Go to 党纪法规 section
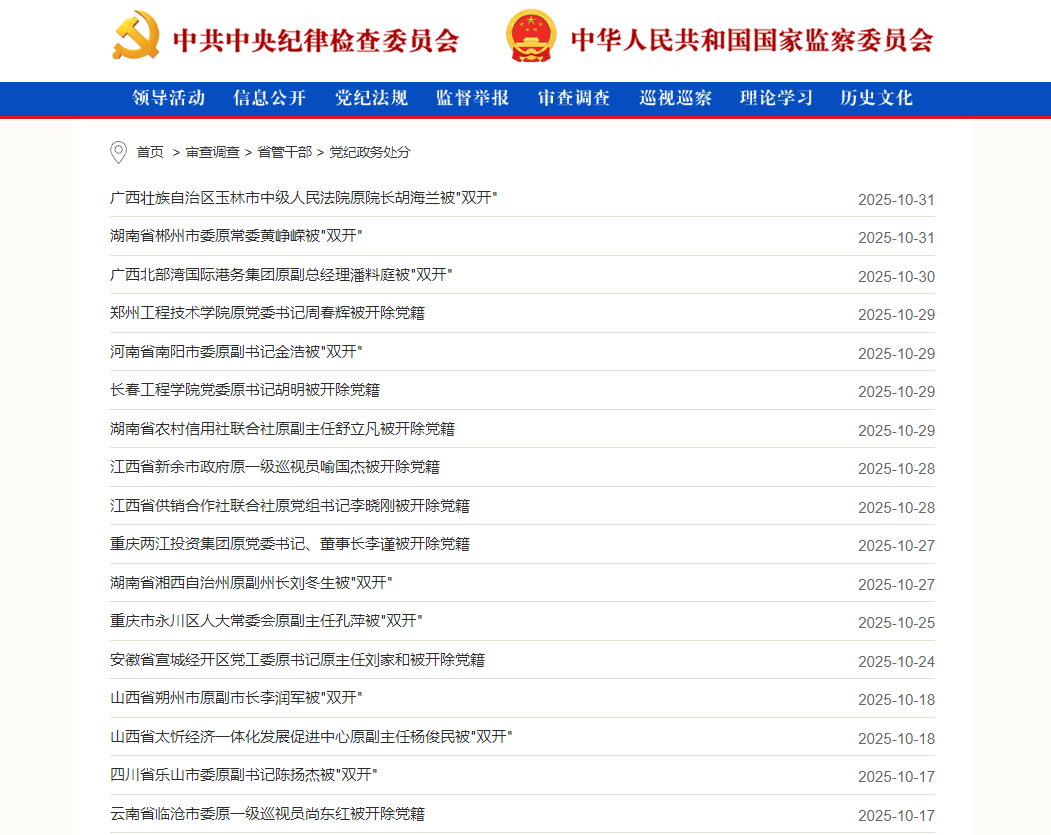The width and height of the screenshot is (1051, 835). click(x=371, y=98)
